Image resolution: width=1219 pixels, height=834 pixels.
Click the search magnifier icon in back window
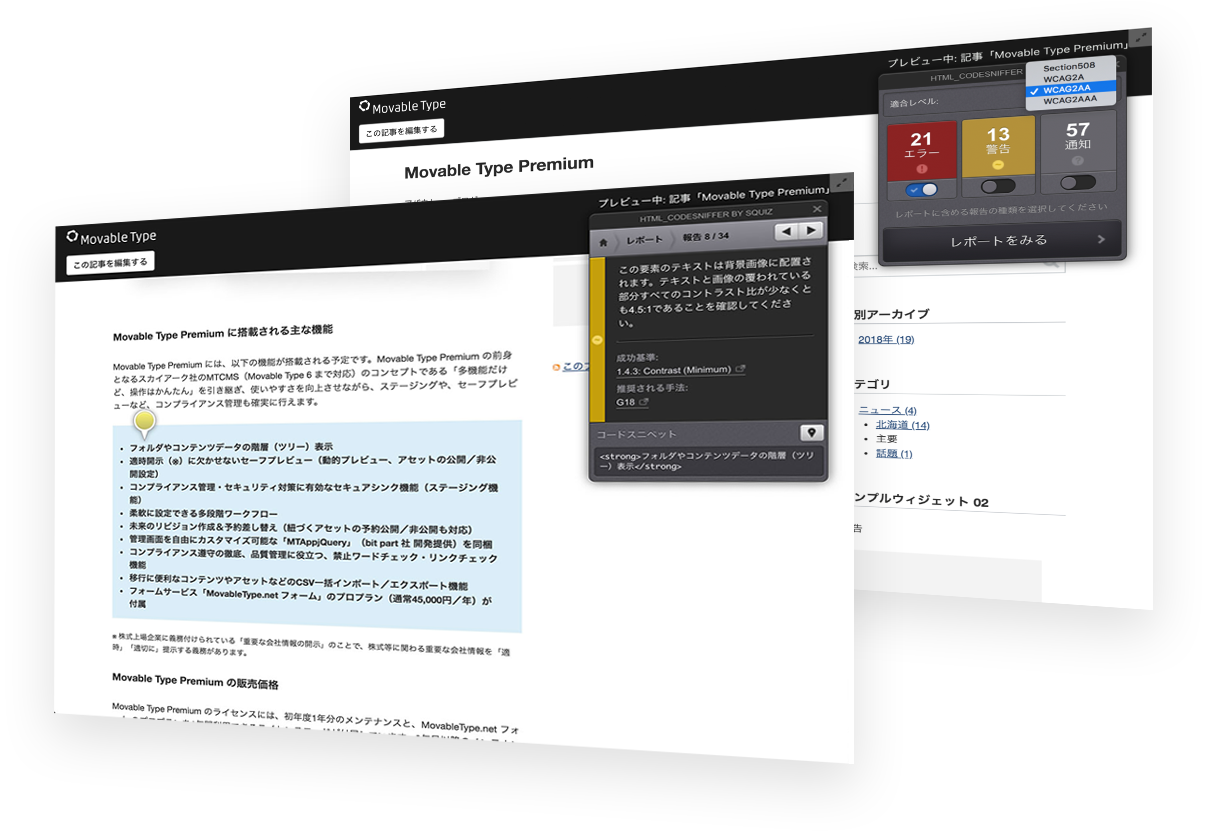1051,263
